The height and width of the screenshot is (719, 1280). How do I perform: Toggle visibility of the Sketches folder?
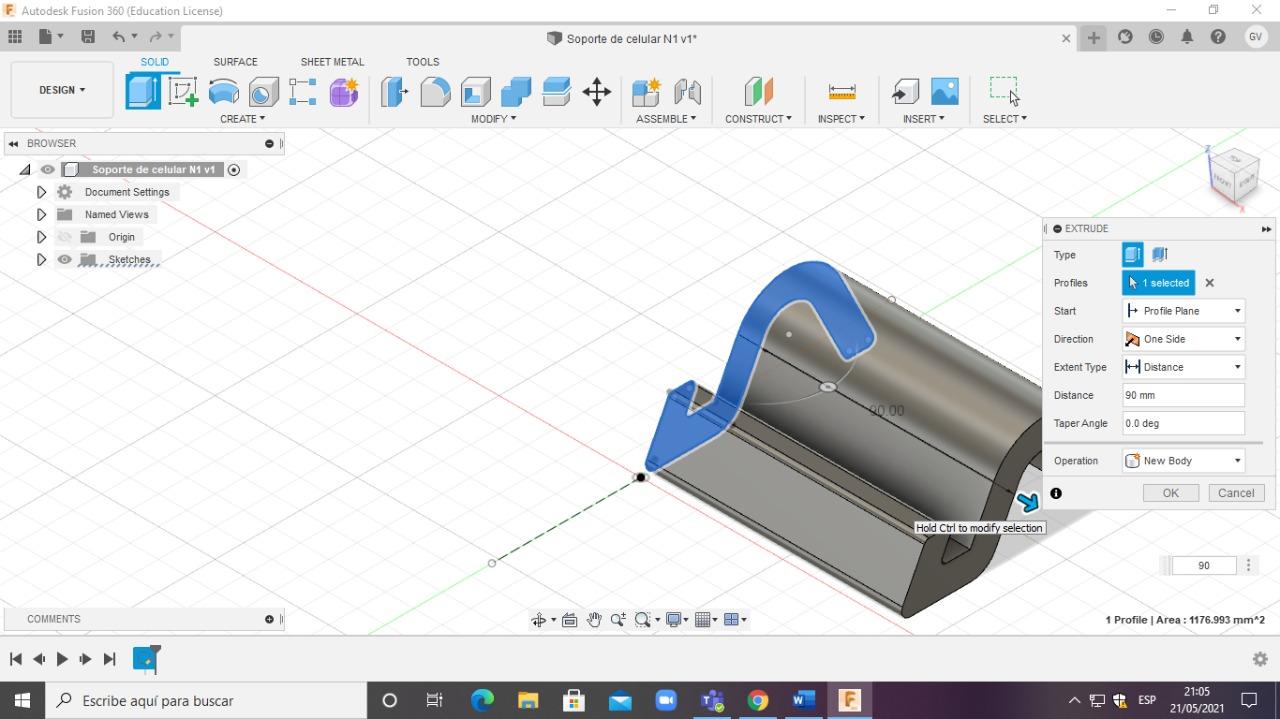coord(65,260)
